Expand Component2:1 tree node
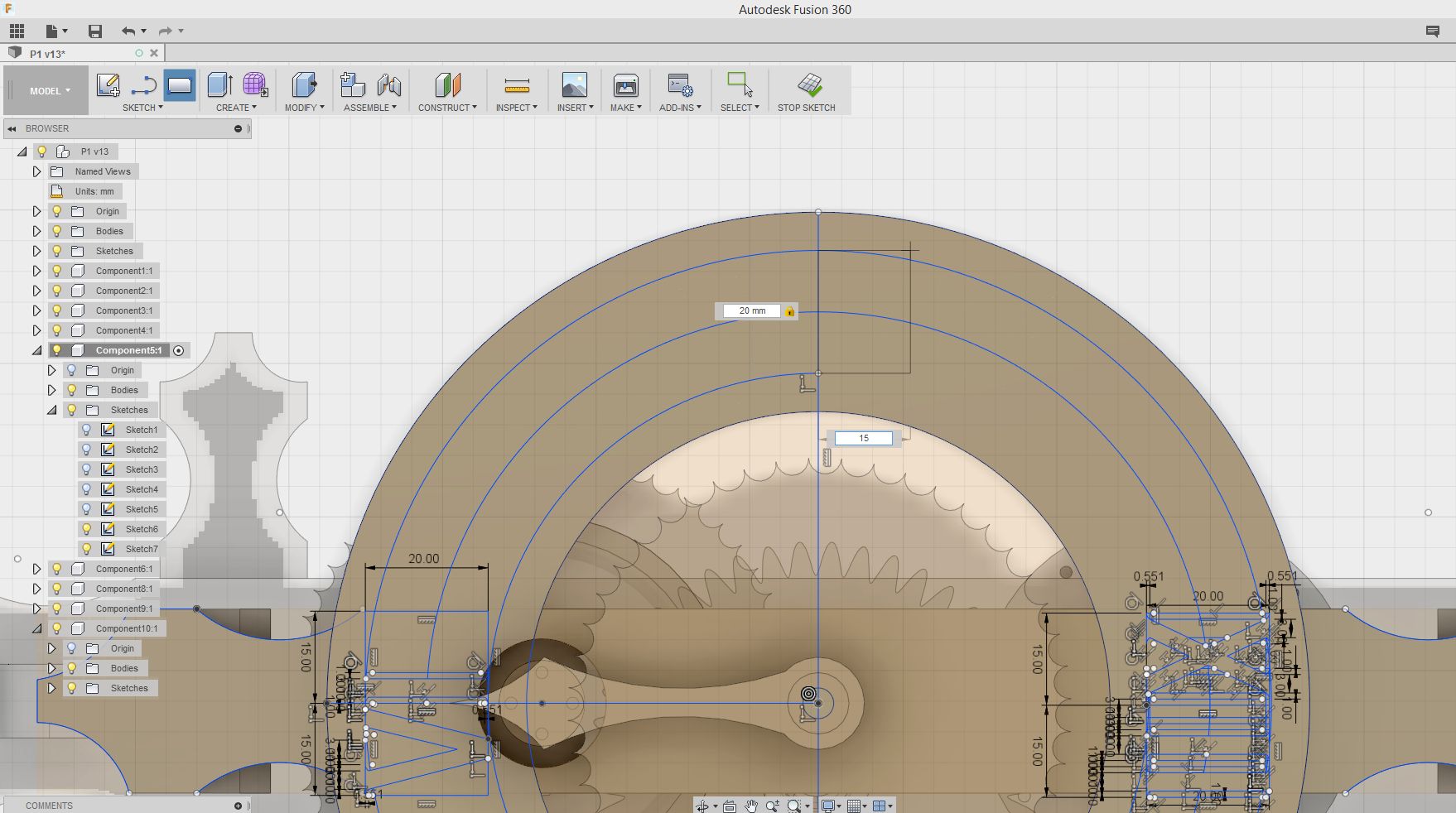This screenshot has width=1456, height=813. pyautogui.click(x=36, y=291)
